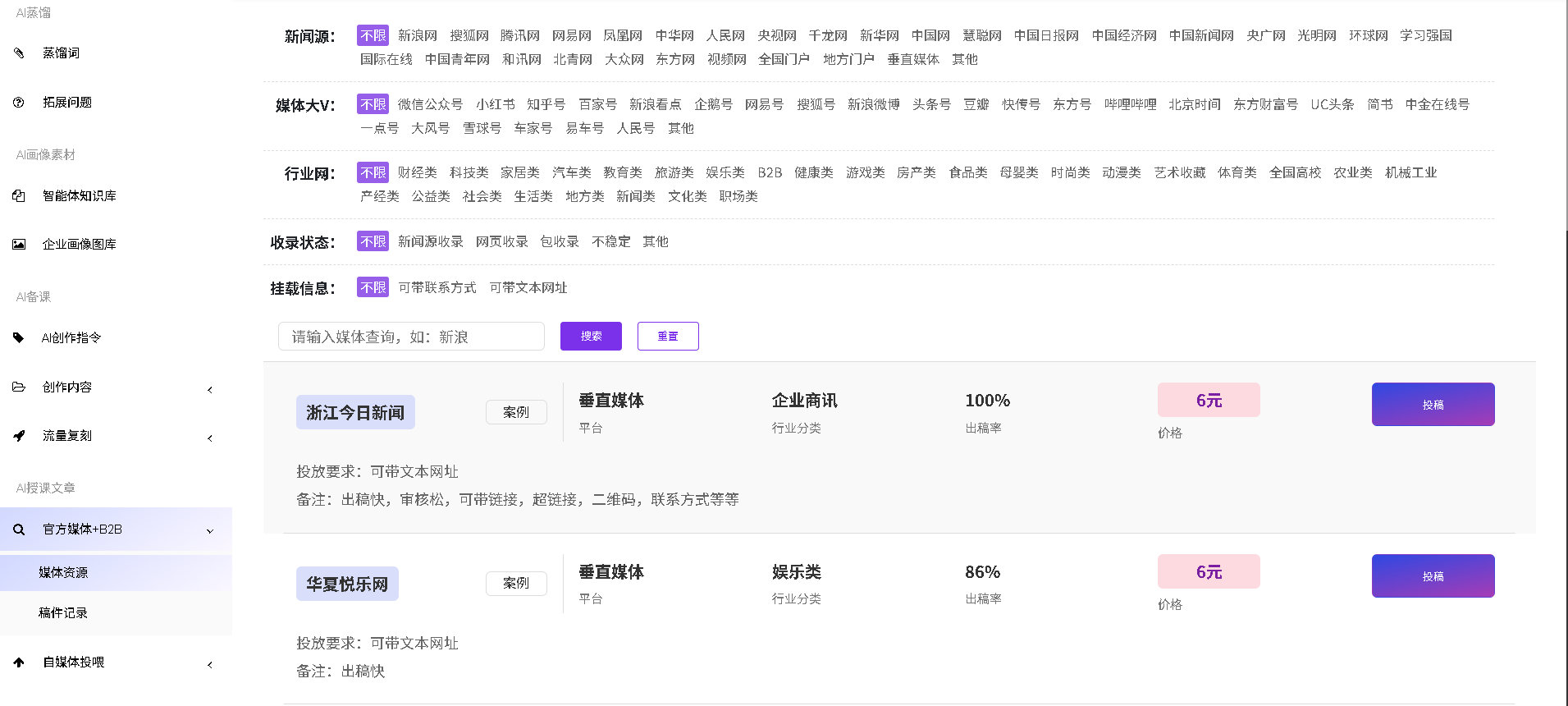Click the picture icon beside 企业画像图库

click(19, 244)
